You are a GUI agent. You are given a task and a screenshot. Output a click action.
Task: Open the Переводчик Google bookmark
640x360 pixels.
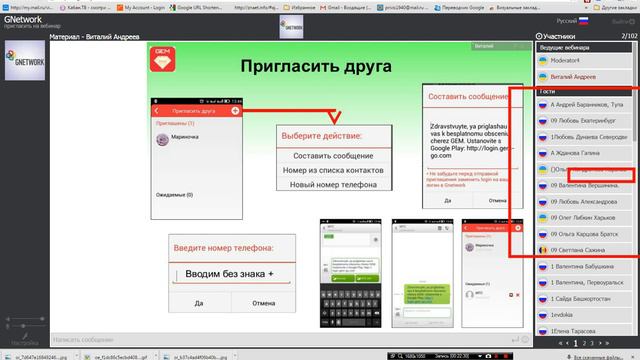460,7
